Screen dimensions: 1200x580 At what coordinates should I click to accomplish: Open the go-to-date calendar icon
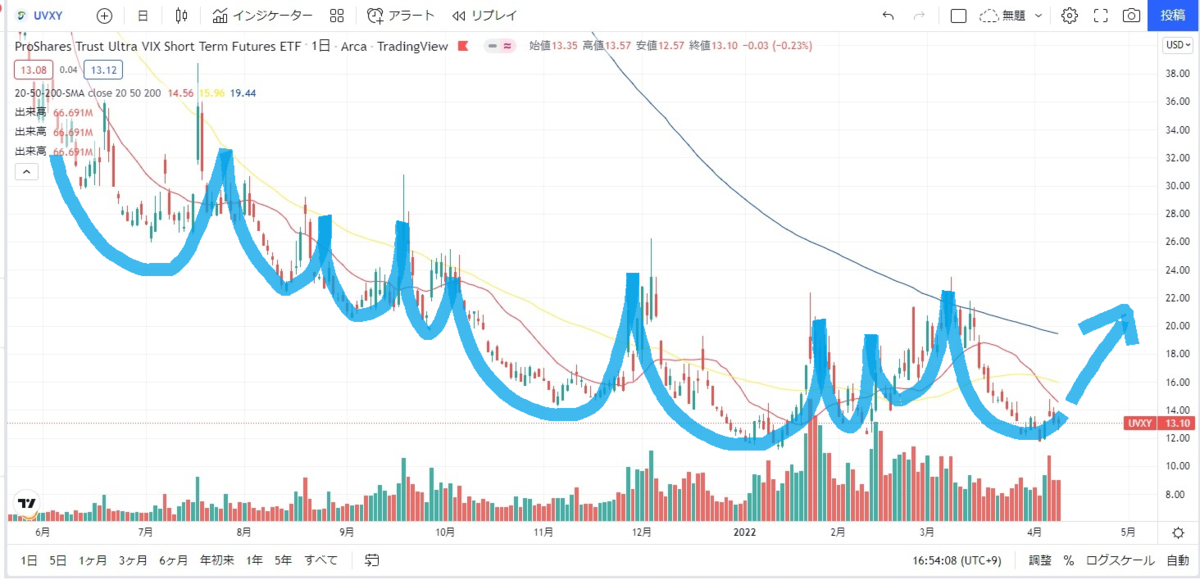372,560
